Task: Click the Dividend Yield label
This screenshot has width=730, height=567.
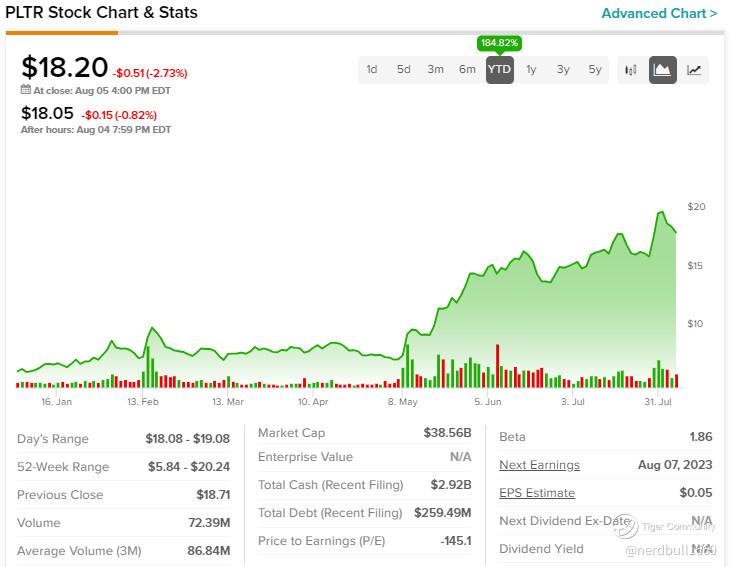Action: [x=541, y=549]
